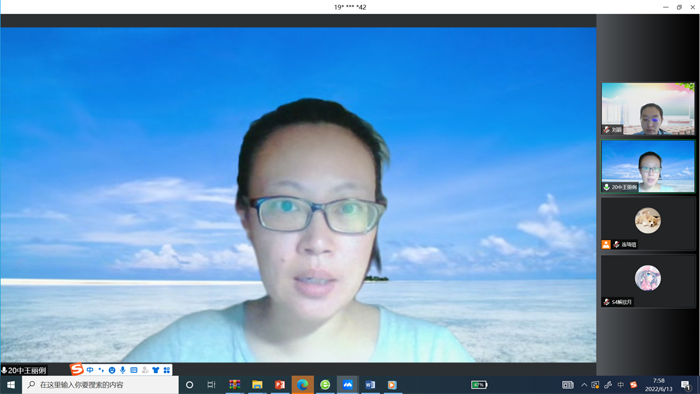Open the soft keyboard on Sogou toolbar

[x=133, y=370]
